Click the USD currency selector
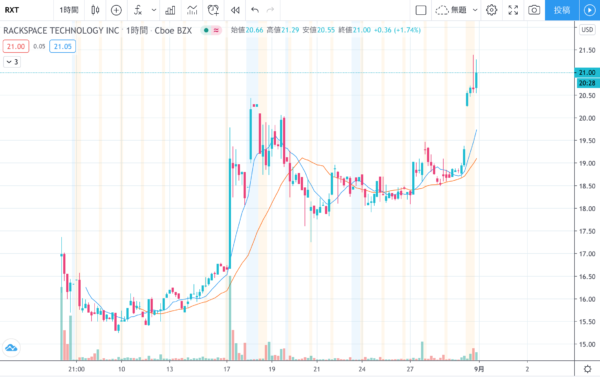600x377 pixels. [587, 29]
